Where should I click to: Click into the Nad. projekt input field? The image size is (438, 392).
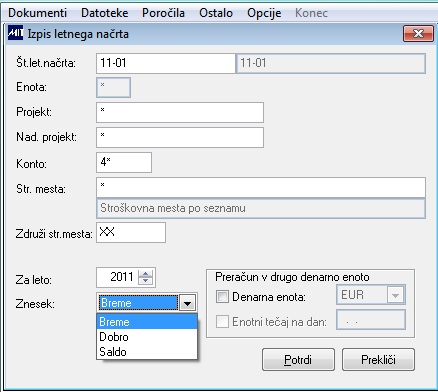coord(180,137)
